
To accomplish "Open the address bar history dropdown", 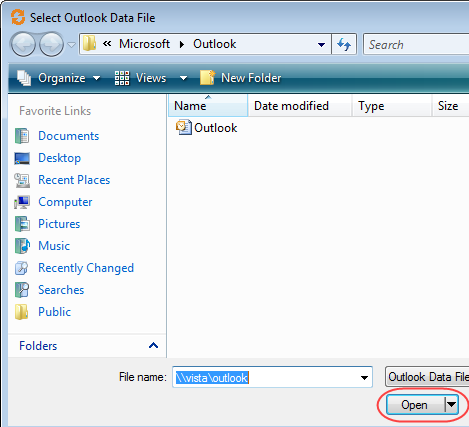I will point(321,44).
